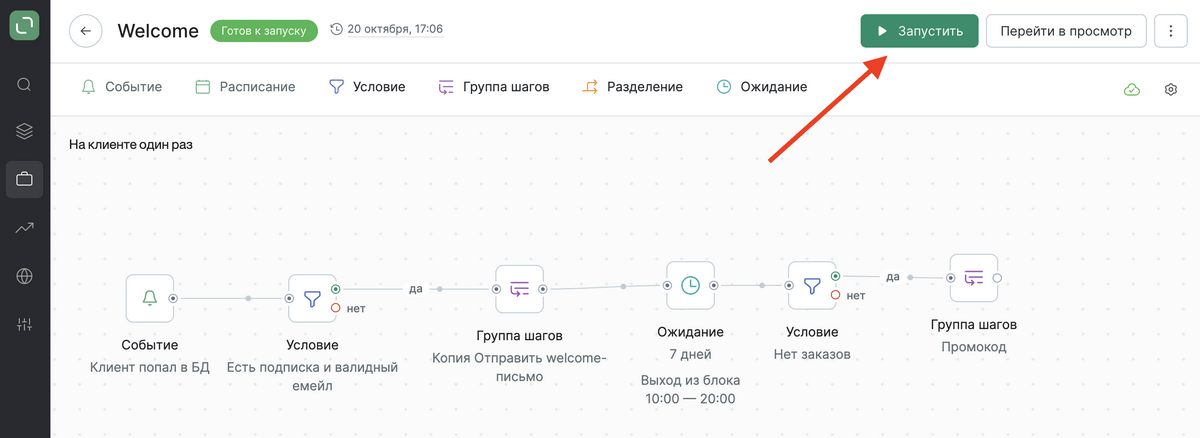
Task: Click the Готов к запуску status badge
Action: point(264,31)
